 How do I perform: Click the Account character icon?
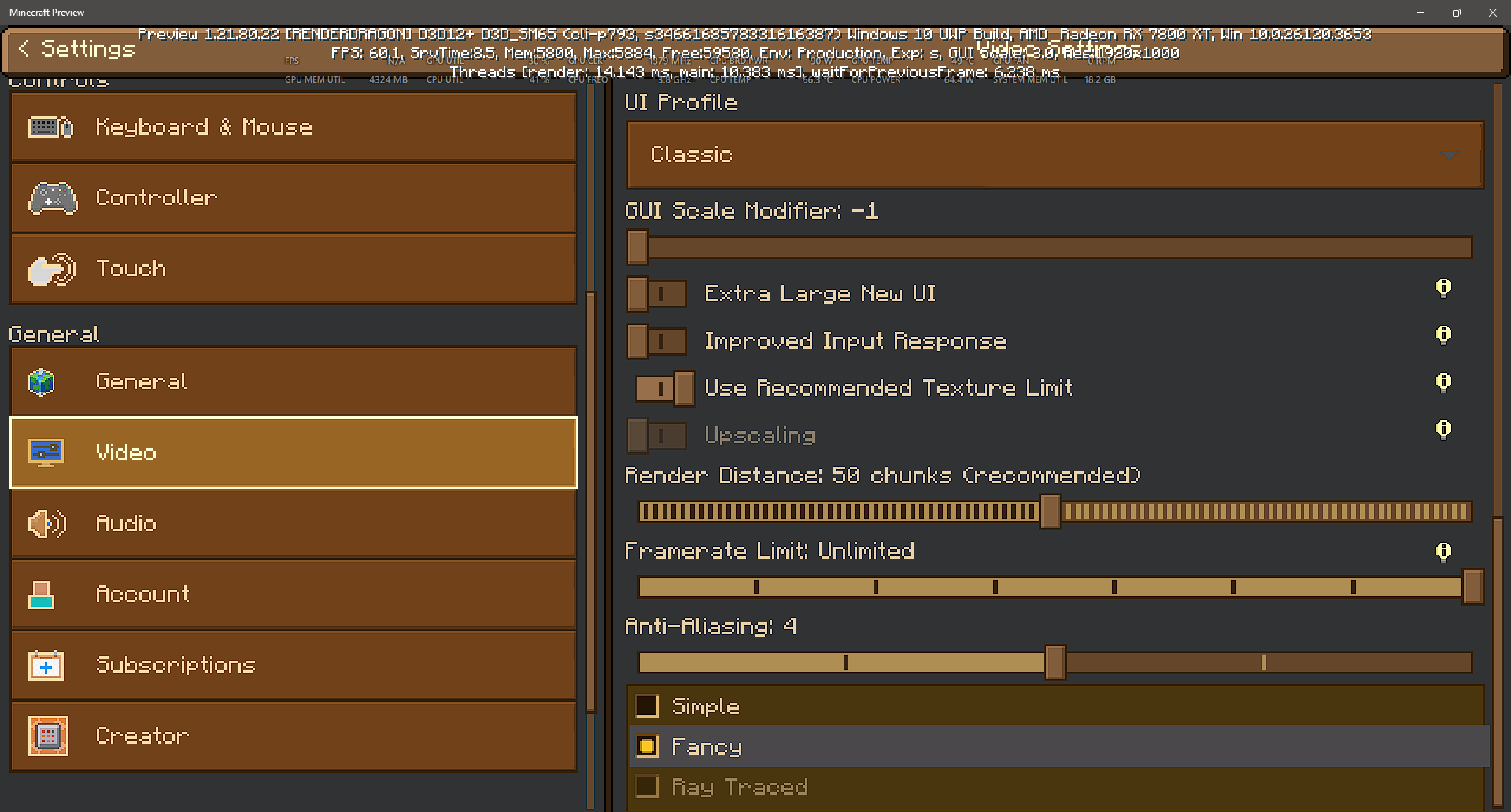coord(41,595)
